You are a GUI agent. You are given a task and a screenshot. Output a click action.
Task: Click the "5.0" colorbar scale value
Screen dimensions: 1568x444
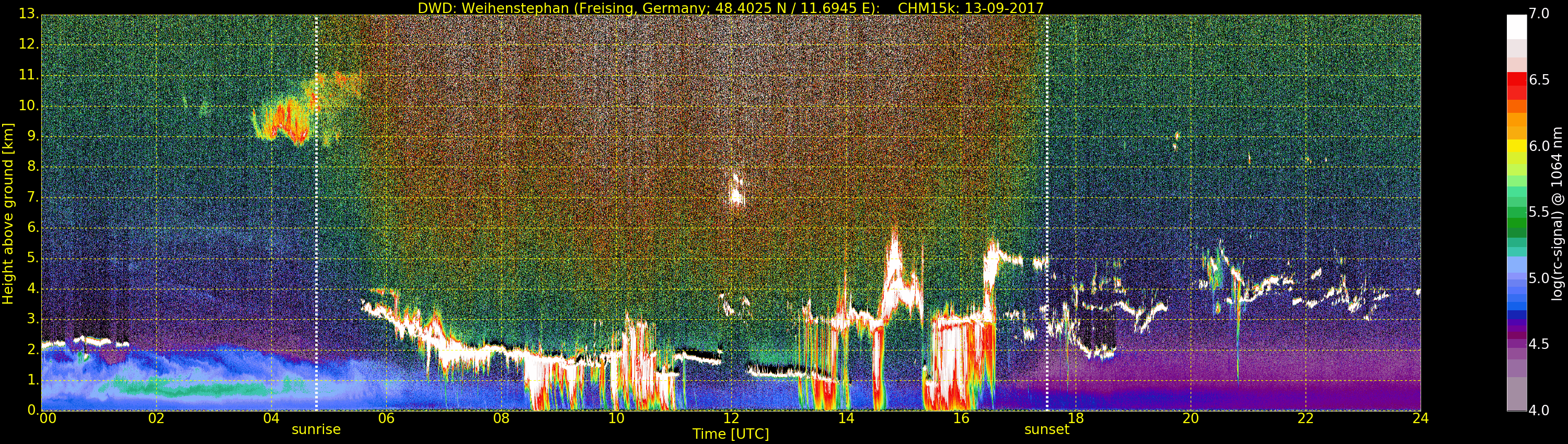1539,278
